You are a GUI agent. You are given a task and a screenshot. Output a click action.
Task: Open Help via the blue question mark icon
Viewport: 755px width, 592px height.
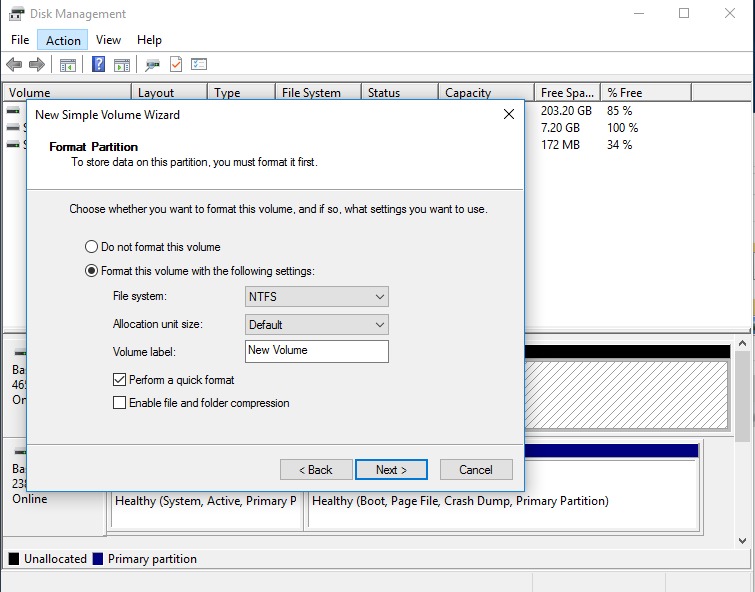(x=98, y=65)
